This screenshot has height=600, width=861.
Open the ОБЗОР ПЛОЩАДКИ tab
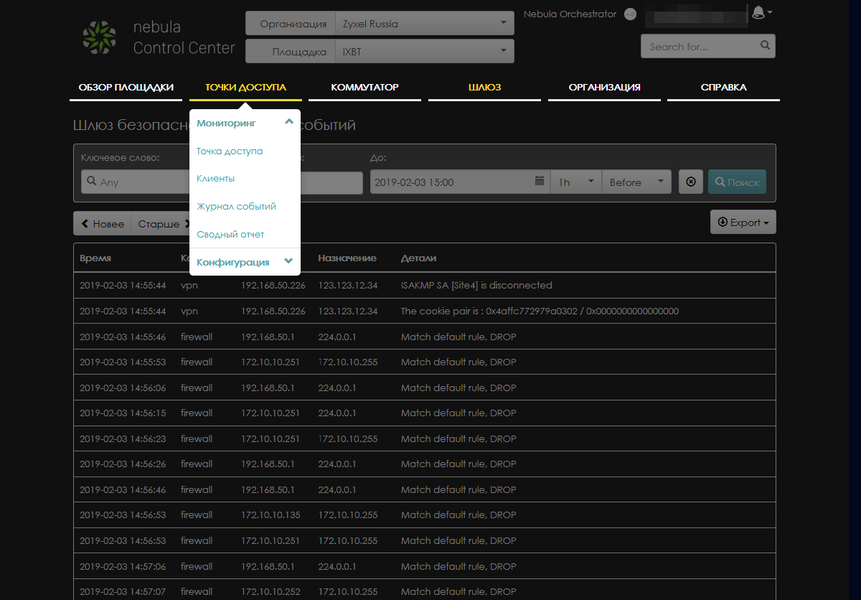pyautogui.click(x=126, y=87)
